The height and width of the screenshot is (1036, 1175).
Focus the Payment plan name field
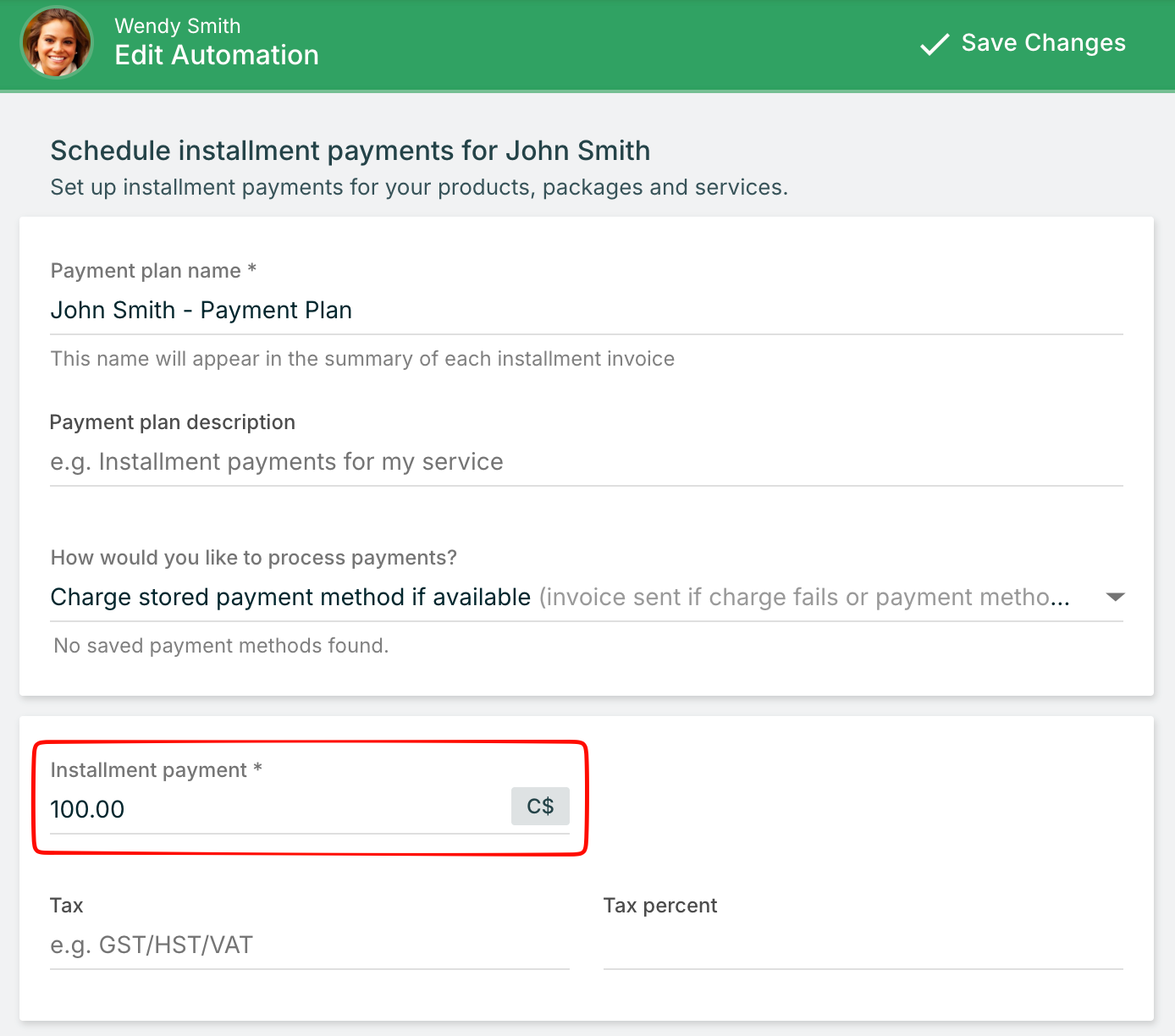tap(586, 311)
